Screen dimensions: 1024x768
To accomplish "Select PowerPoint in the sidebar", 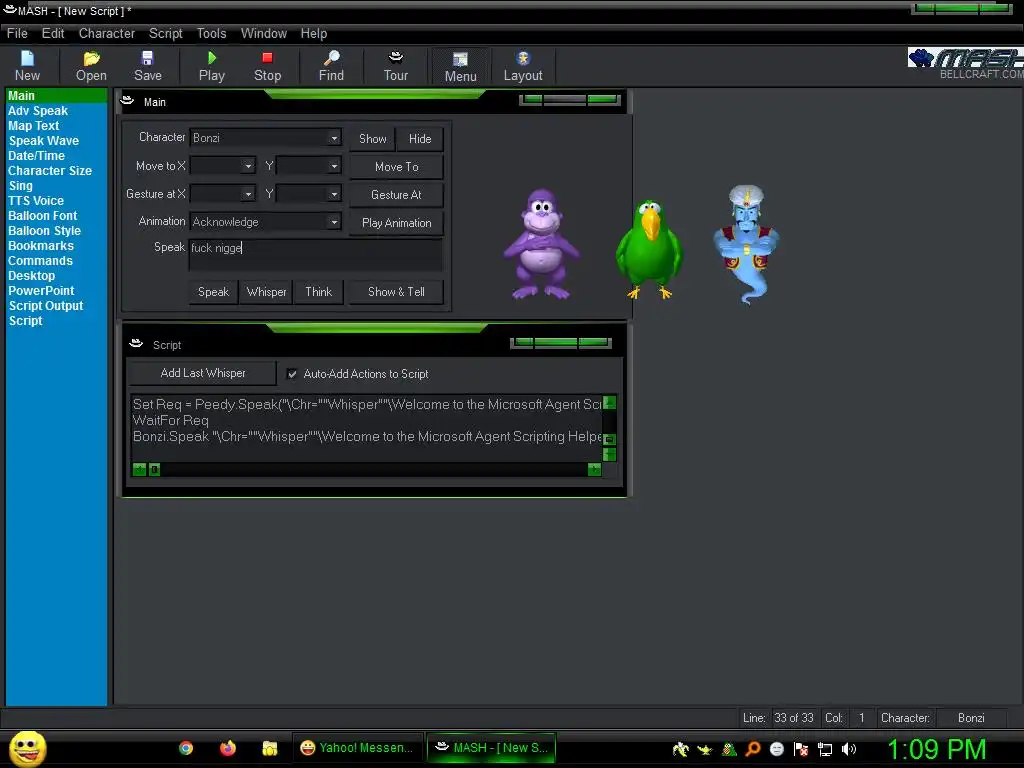I will pyautogui.click(x=41, y=291).
